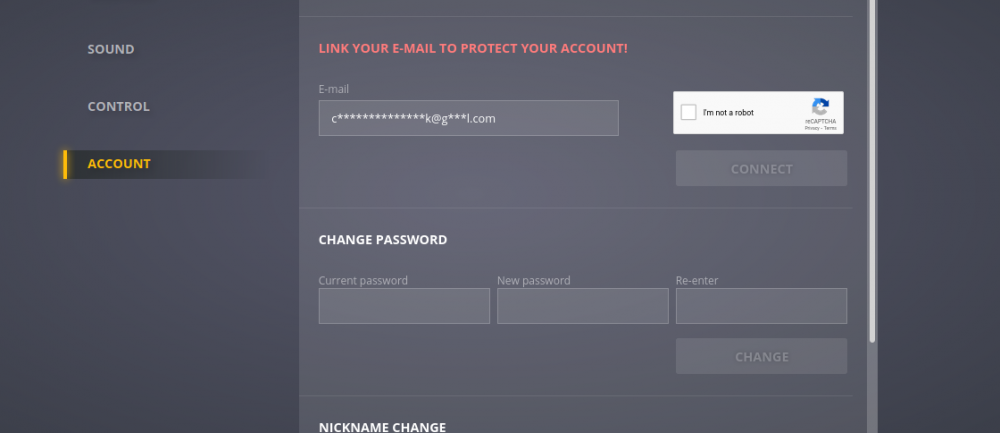Click the Change password button
Viewport: 1000px width, 433px height.
pyautogui.click(x=761, y=356)
